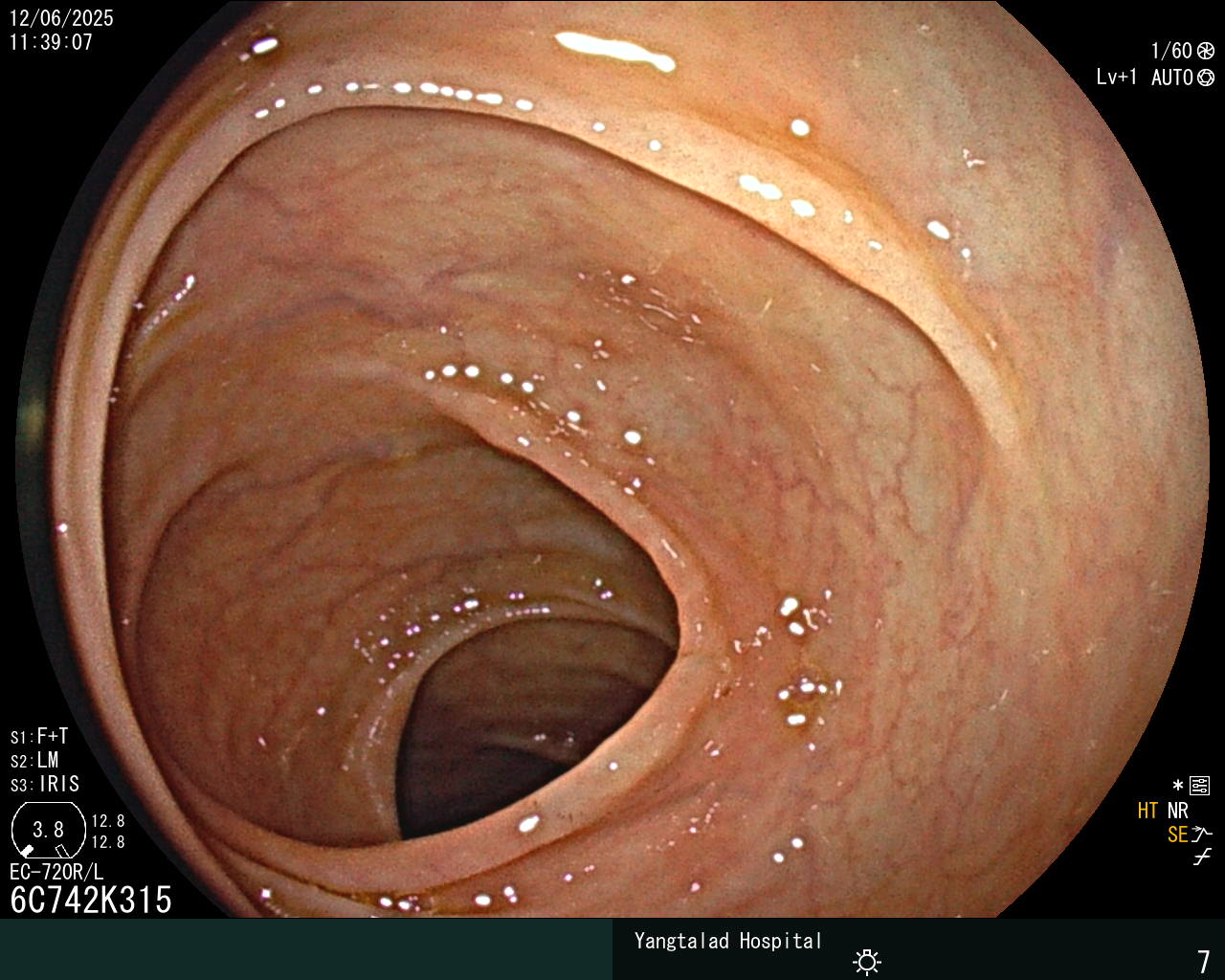The height and width of the screenshot is (980, 1225).
Task: Click the serial number 6C742K315
Action: point(91,900)
